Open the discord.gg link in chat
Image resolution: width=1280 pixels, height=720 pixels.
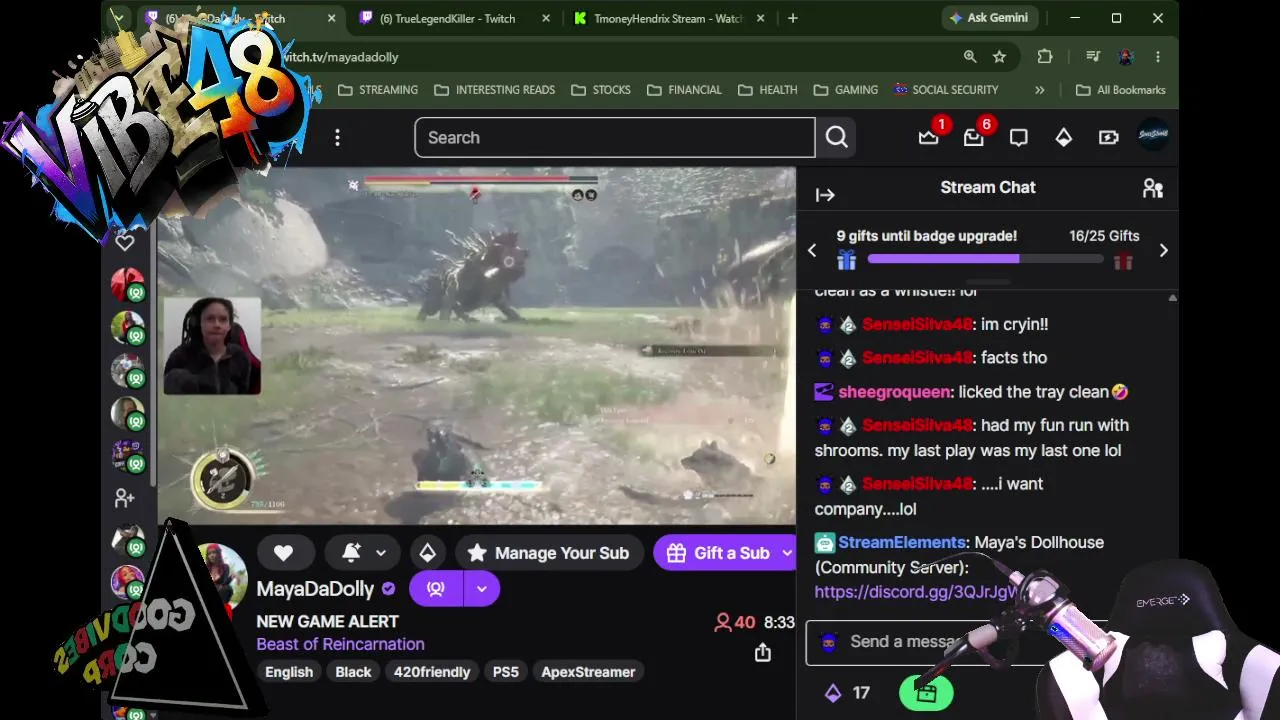tap(915, 592)
